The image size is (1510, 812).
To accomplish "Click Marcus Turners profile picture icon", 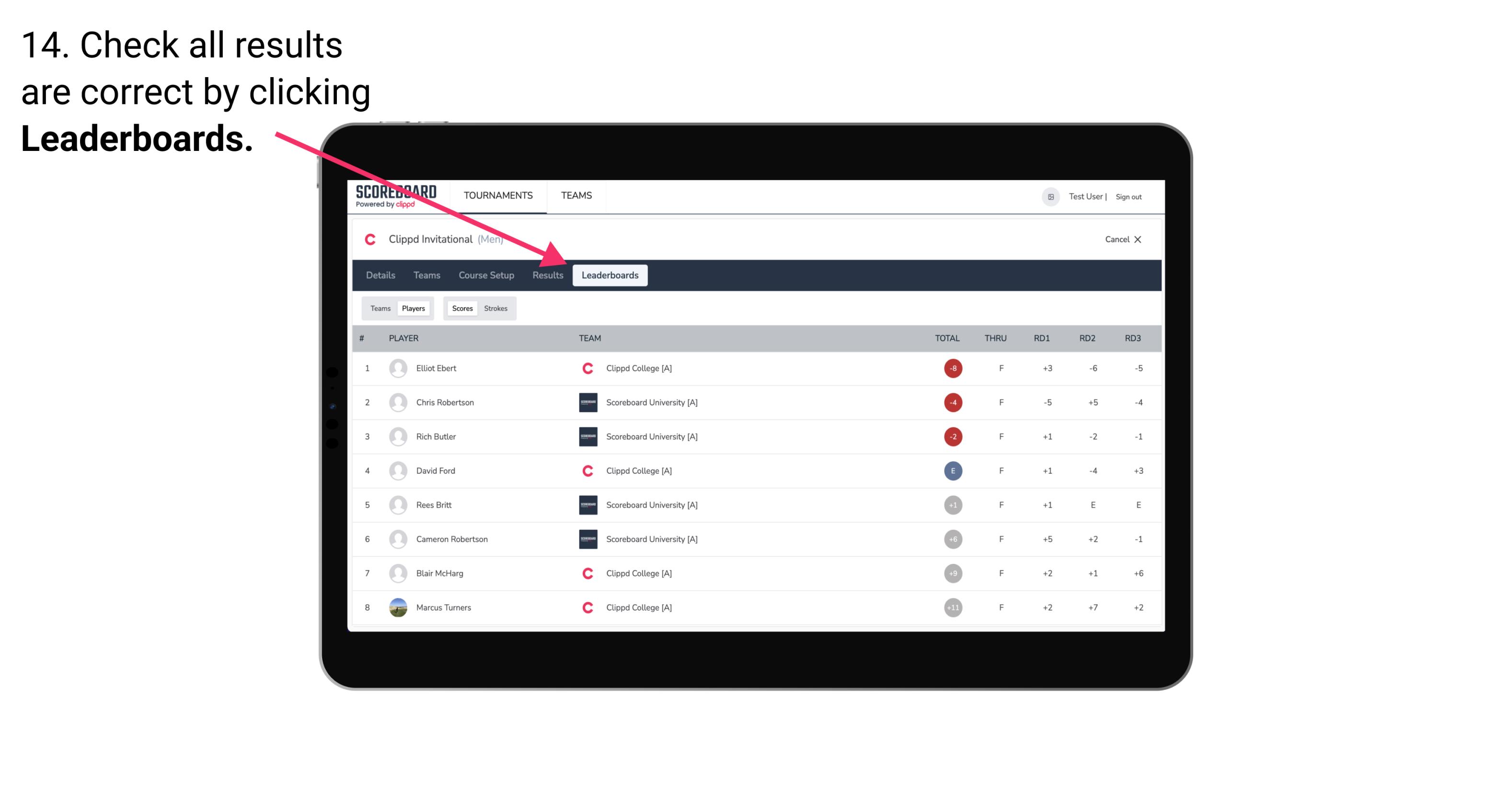I will point(396,607).
